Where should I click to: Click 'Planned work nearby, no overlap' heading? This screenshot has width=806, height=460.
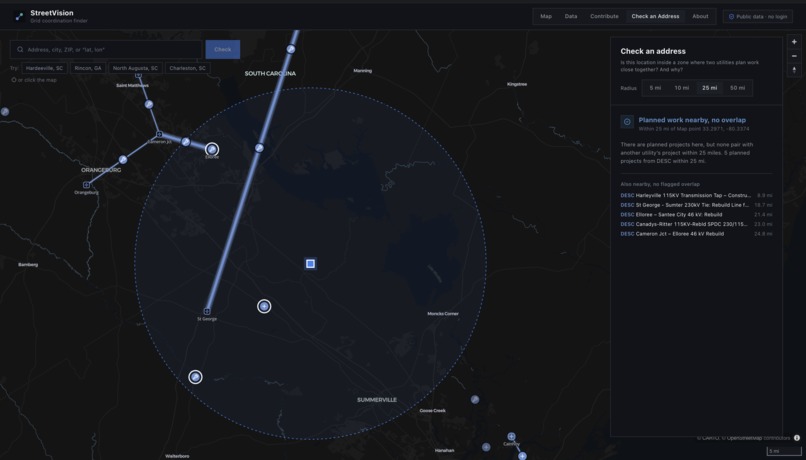click(x=692, y=120)
